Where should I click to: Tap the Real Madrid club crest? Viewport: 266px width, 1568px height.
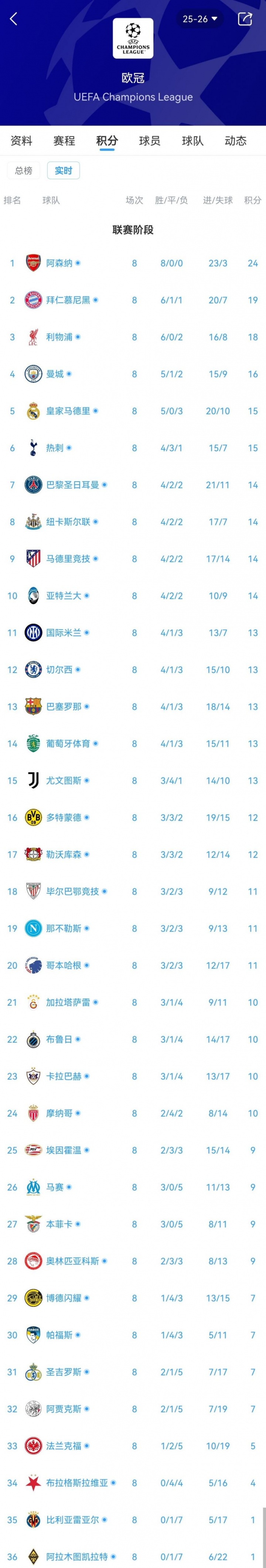point(33,411)
